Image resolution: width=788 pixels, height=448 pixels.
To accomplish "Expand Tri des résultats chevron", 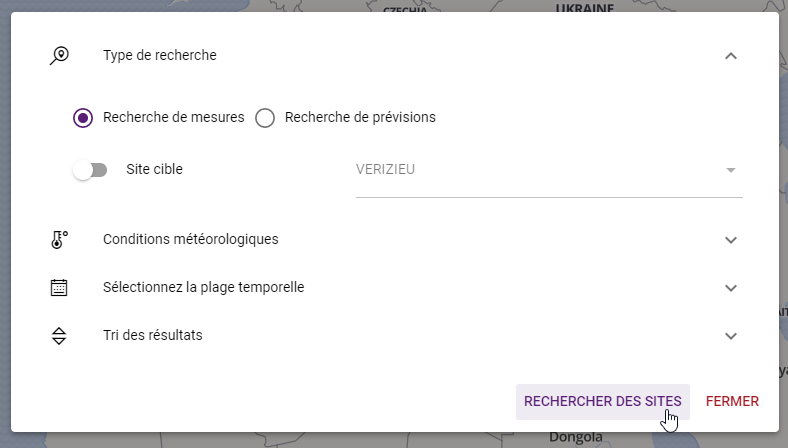I will 731,335.
